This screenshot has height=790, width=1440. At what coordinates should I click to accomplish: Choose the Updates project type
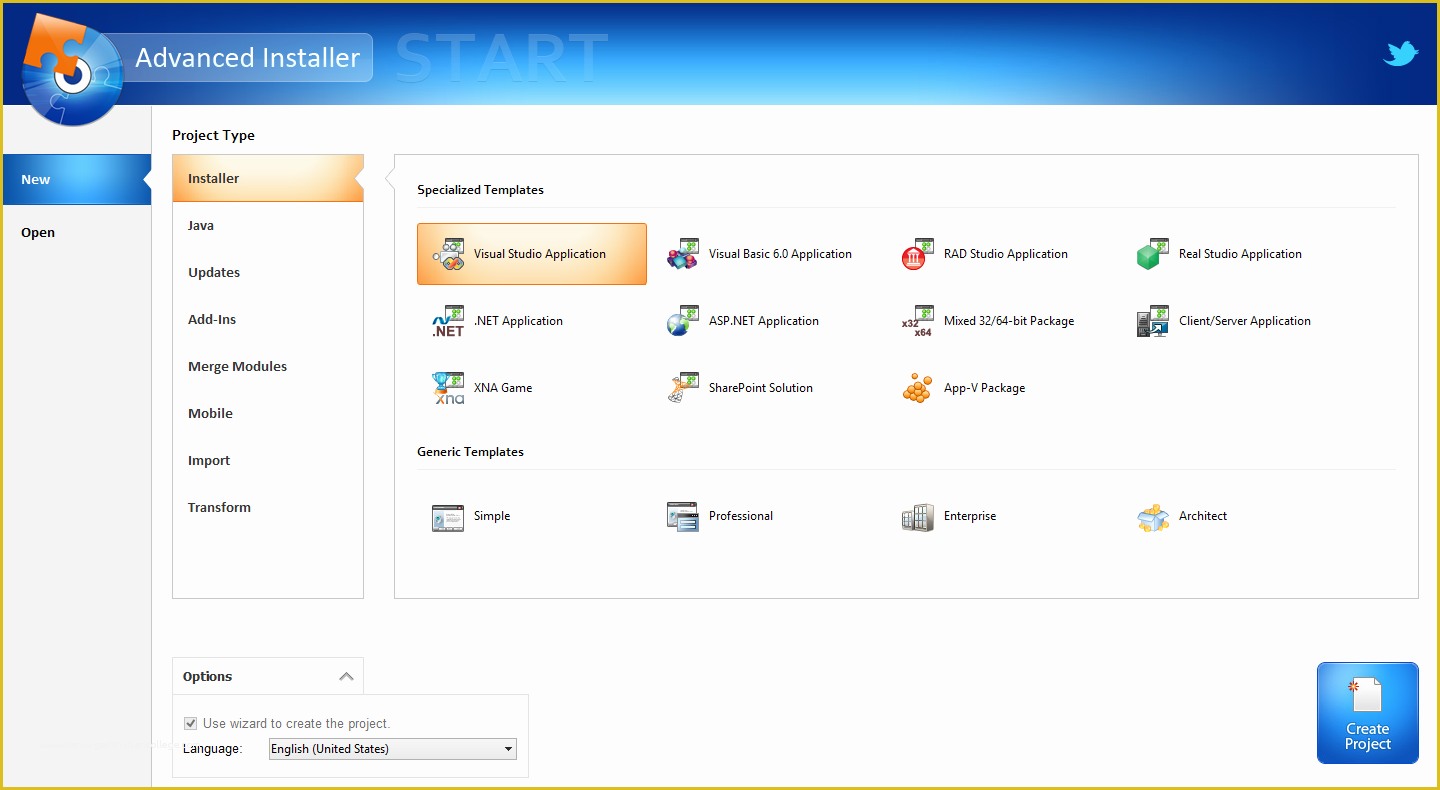pos(268,272)
